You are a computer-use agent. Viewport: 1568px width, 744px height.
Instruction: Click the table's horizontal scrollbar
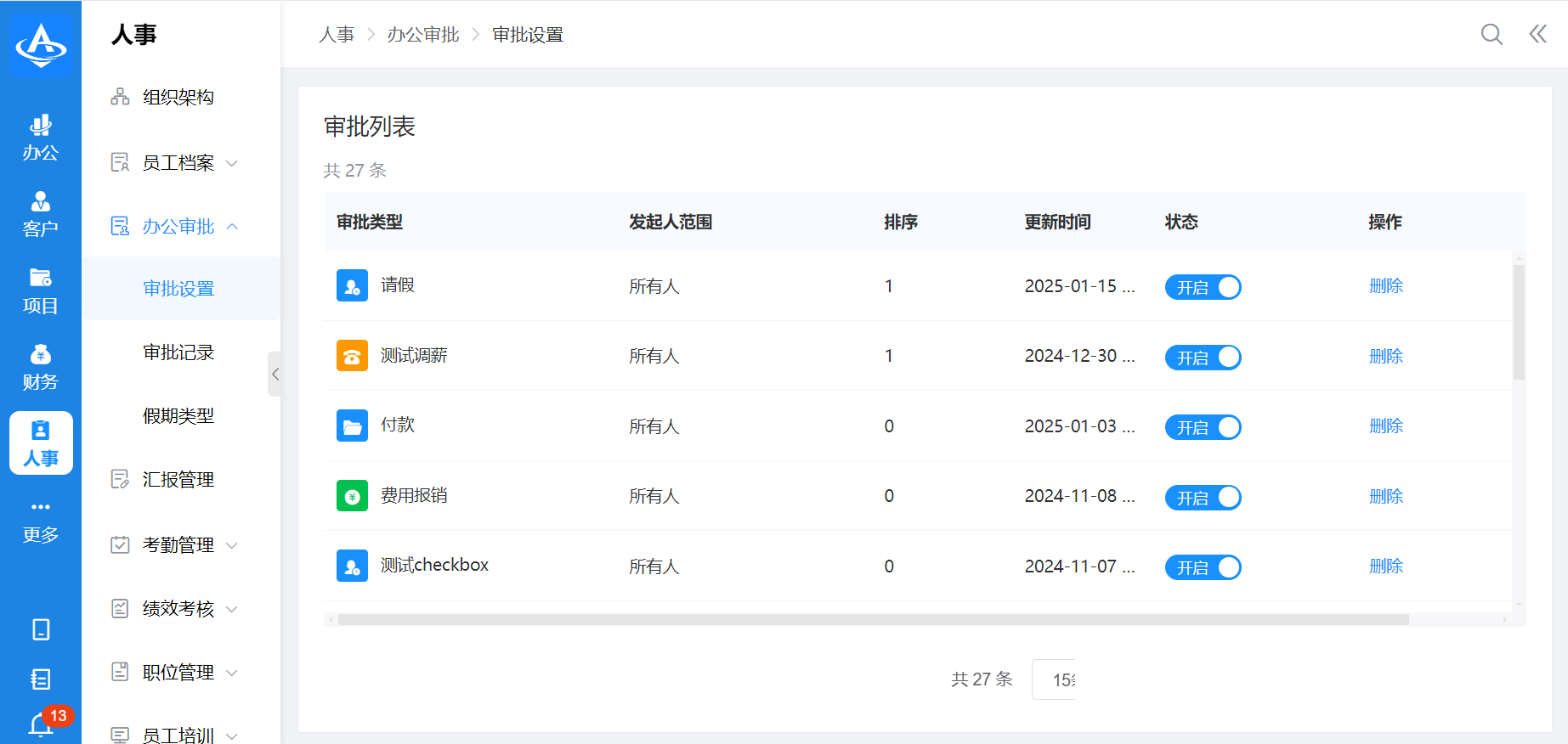point(873,620)
